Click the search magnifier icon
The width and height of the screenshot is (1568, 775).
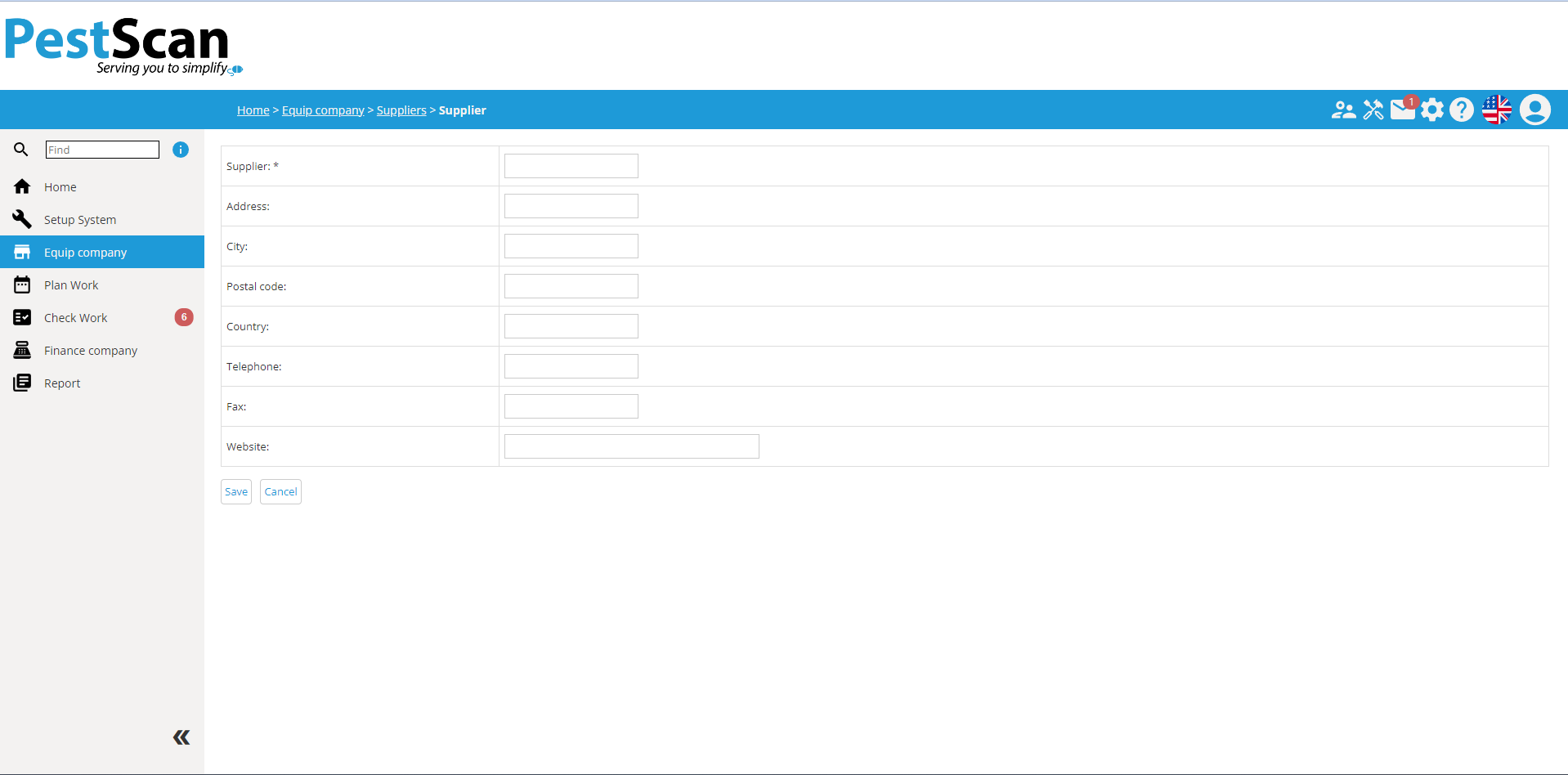[21, 150]
